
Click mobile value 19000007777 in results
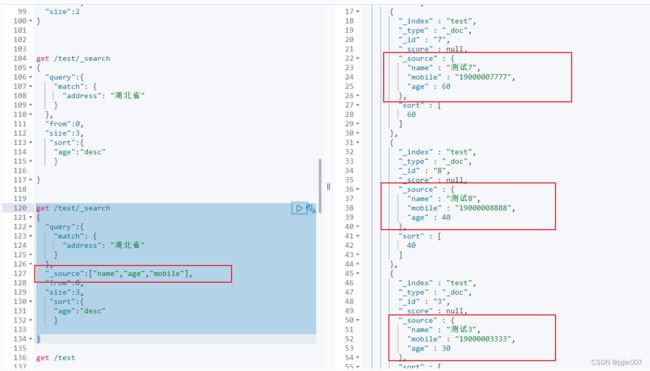pos(483,77)
